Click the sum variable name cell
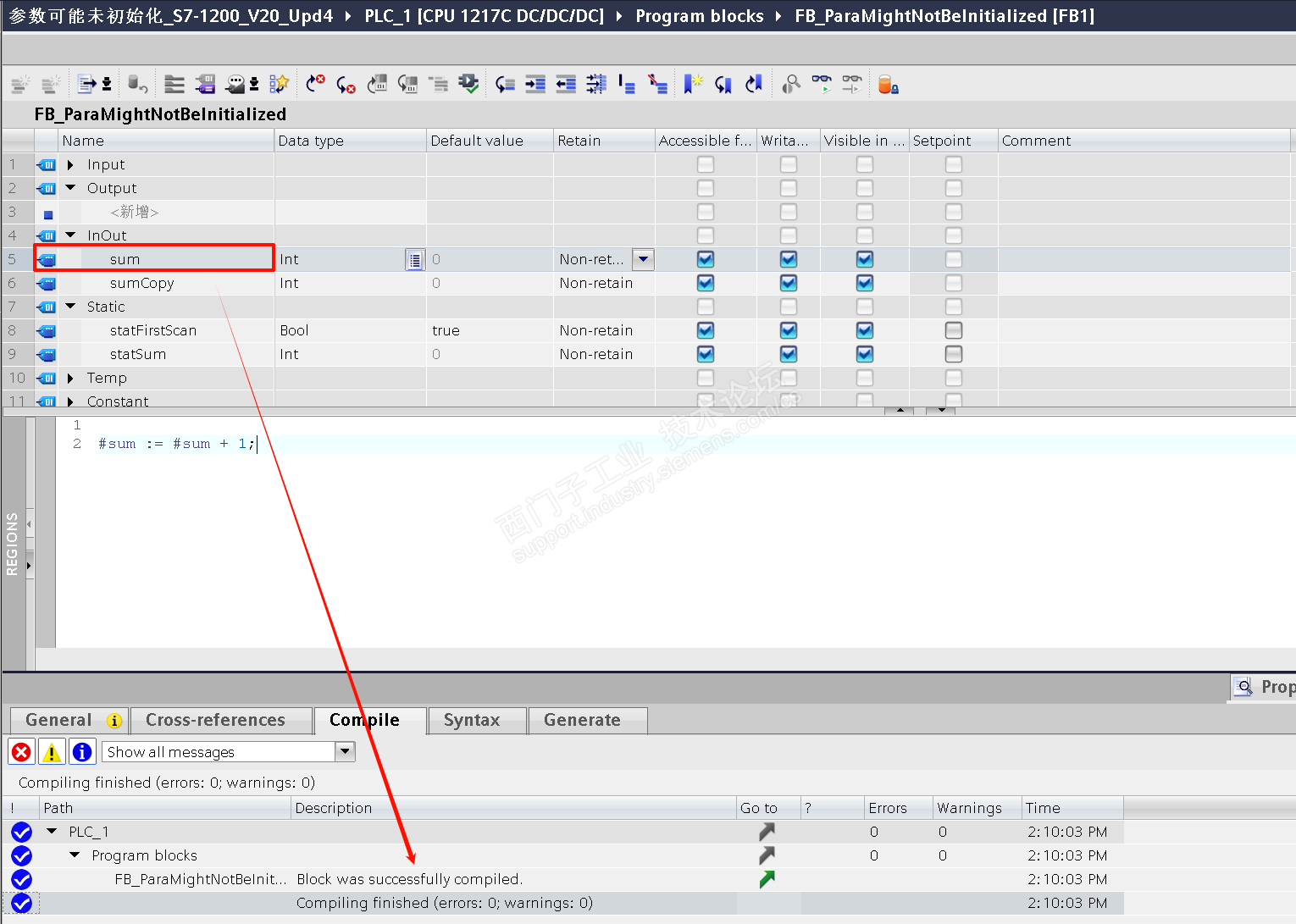1296x924 pixels. click(166, 259)
